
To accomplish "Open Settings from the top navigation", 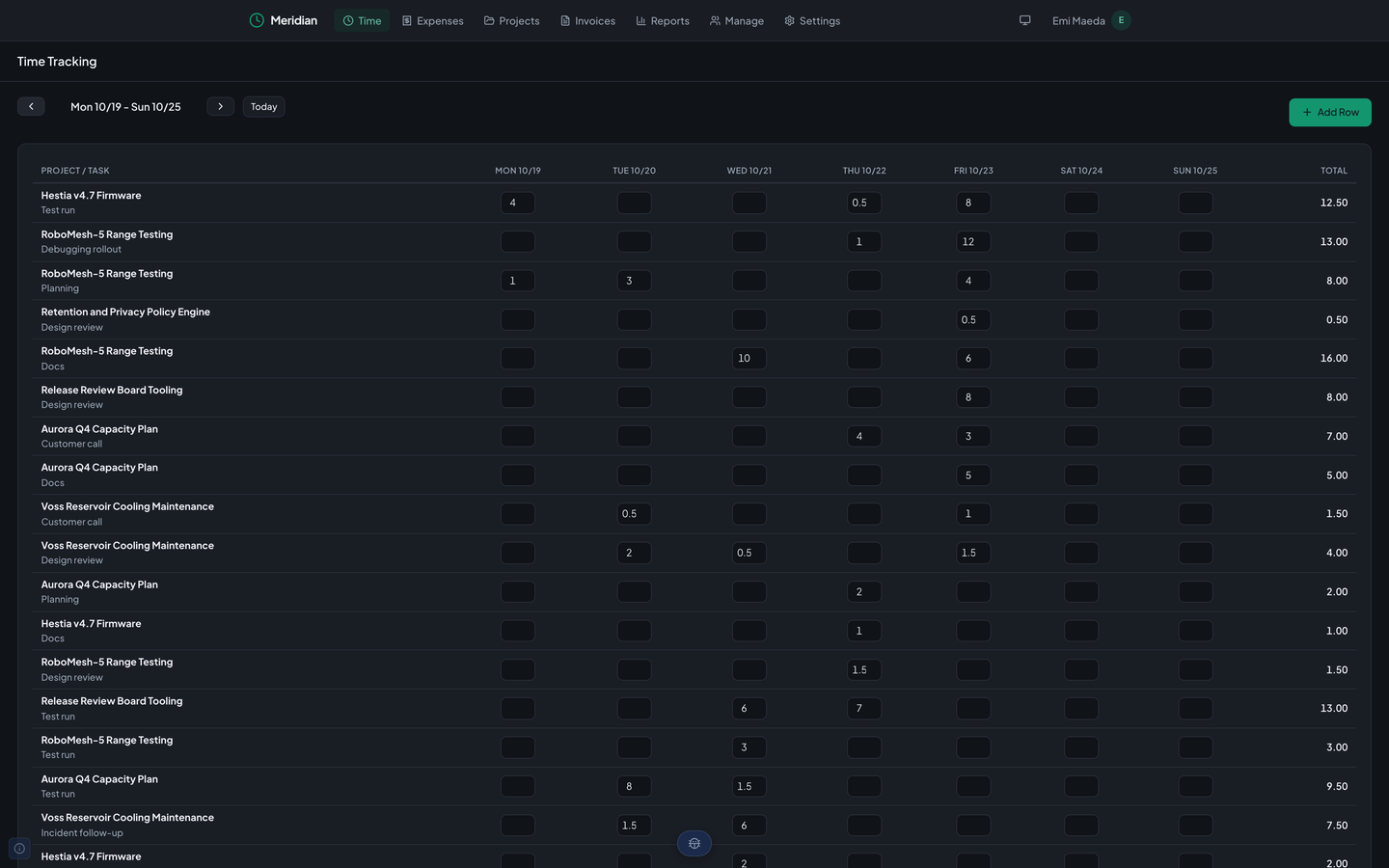I will coord(812,20).
